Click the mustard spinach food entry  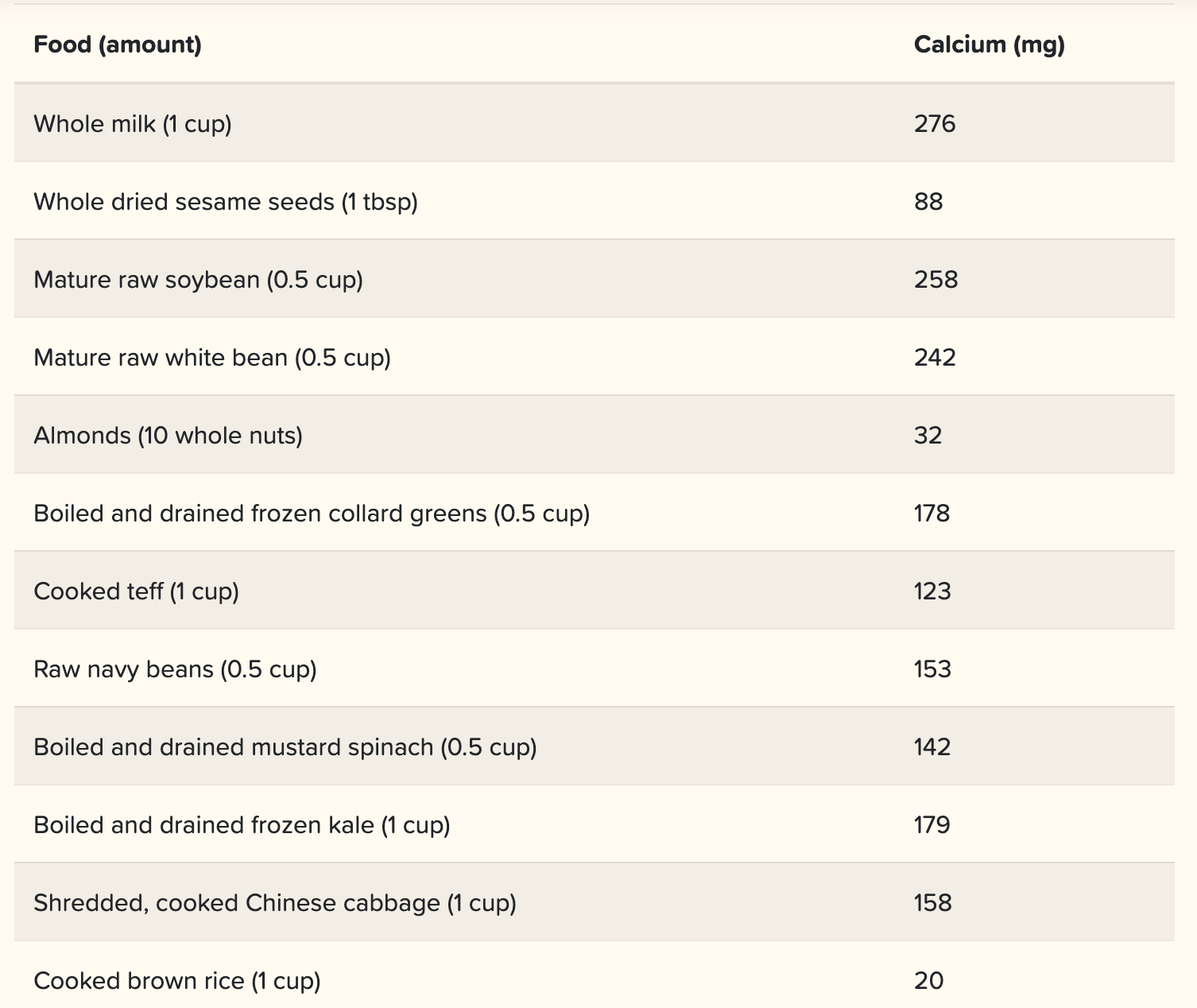point(285,747)
